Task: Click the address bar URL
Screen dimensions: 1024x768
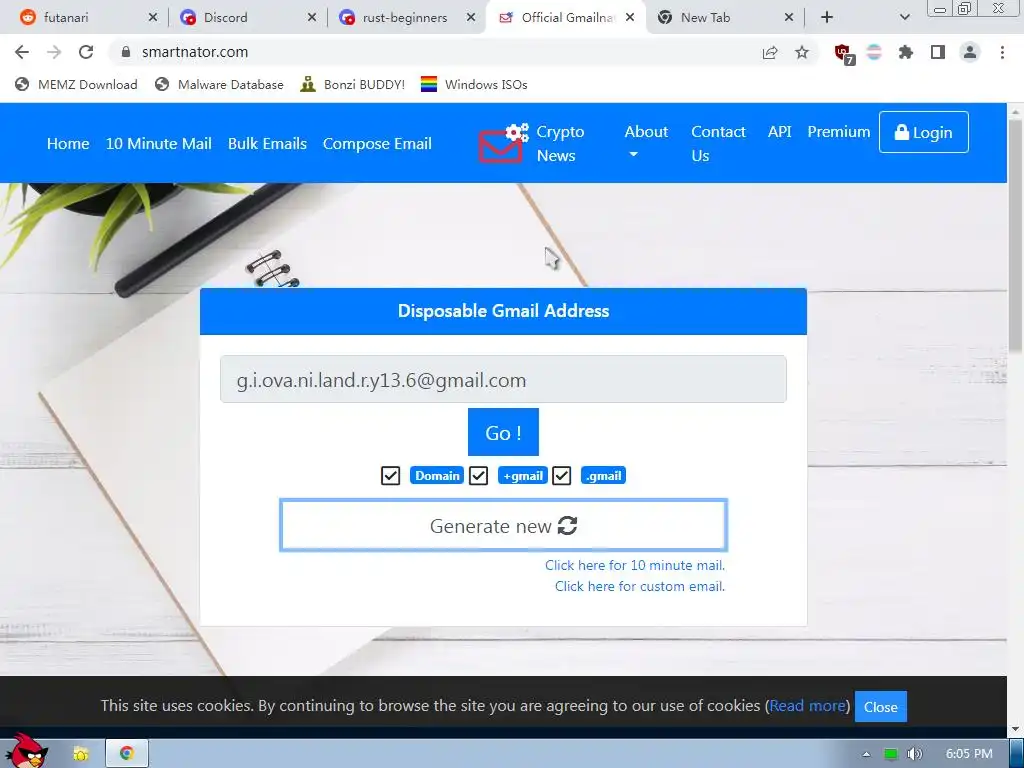Action: [195, 52]
